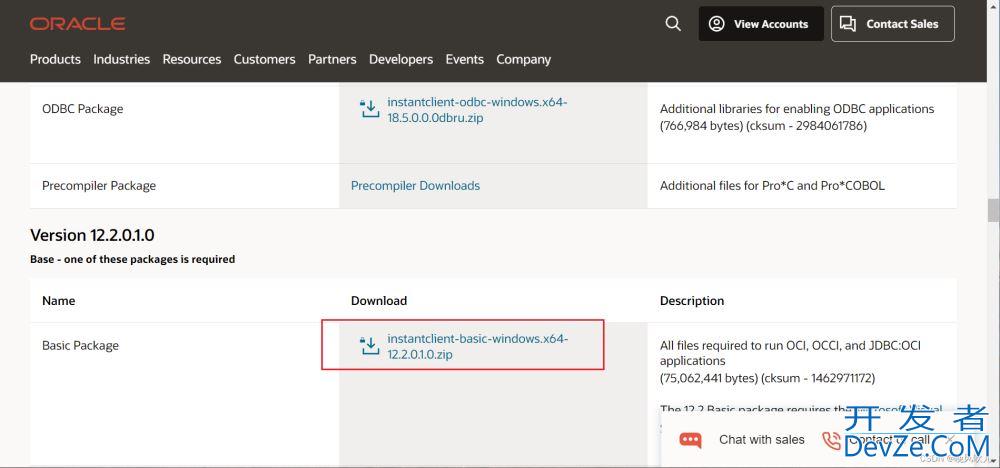Select 'Base - one of these packages is required'
1000x468 pixels.
click(133, 260)
